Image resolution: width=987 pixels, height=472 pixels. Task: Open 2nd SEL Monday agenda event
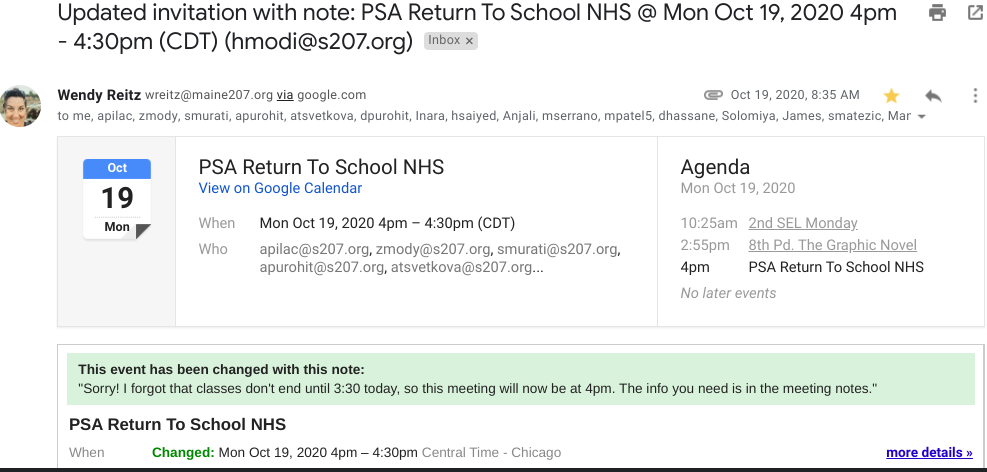point(803,223)
